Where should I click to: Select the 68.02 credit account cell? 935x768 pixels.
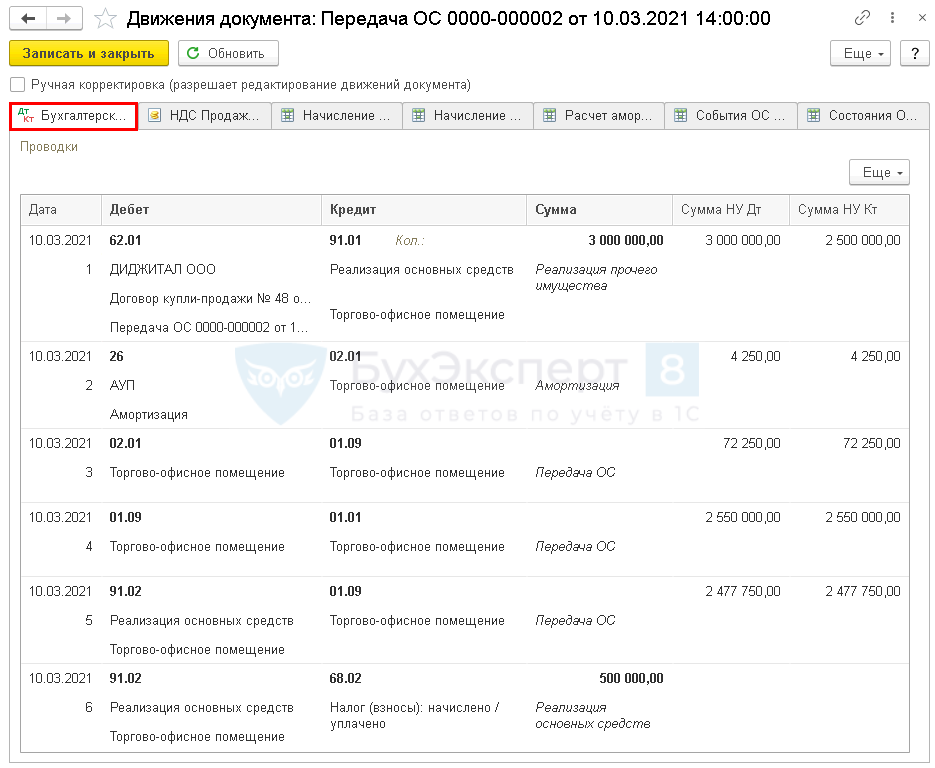point(346,678)
